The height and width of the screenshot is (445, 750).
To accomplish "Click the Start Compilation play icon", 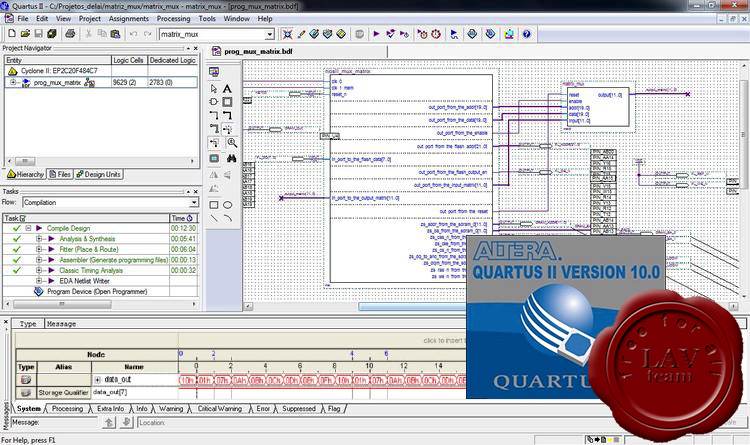I will [377, 33].
